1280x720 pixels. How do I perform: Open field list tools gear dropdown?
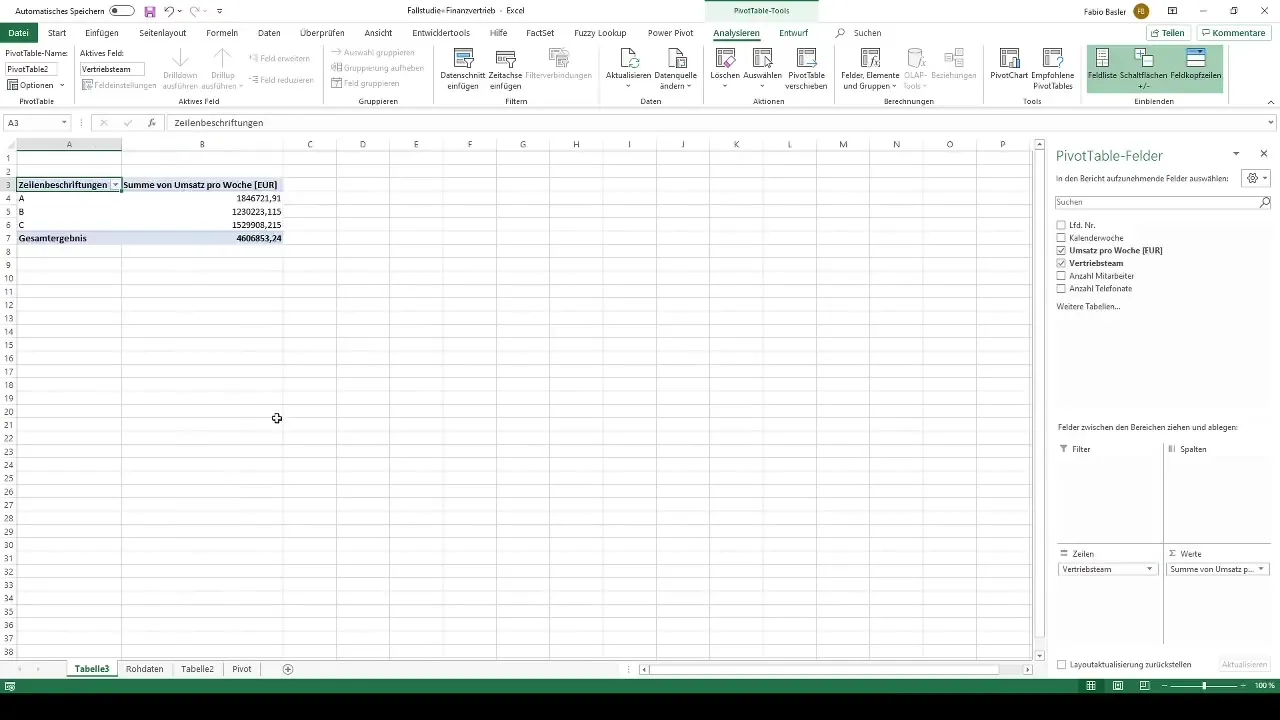point(1255,178)
